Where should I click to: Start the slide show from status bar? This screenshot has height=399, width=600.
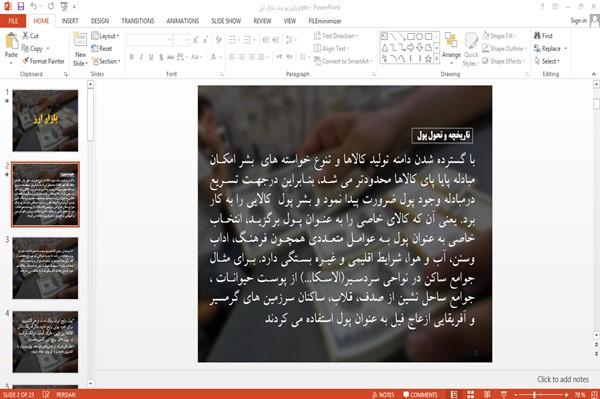tap(504, 394)
